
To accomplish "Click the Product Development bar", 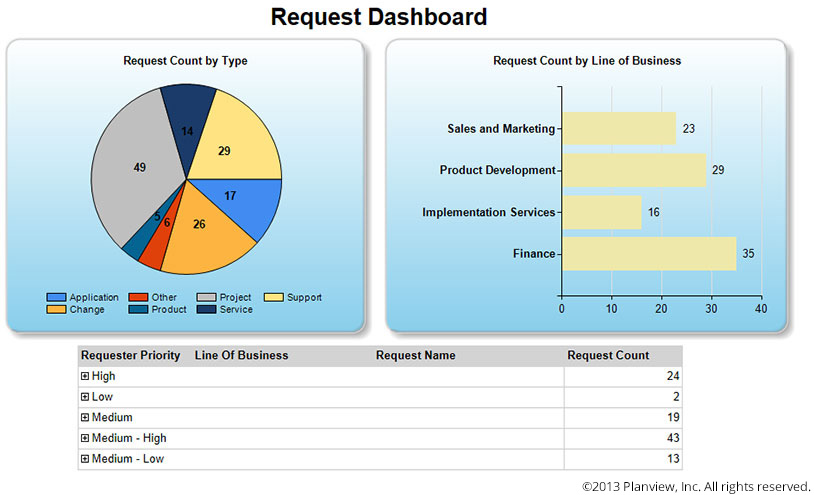I will click(x=634, y=170).
